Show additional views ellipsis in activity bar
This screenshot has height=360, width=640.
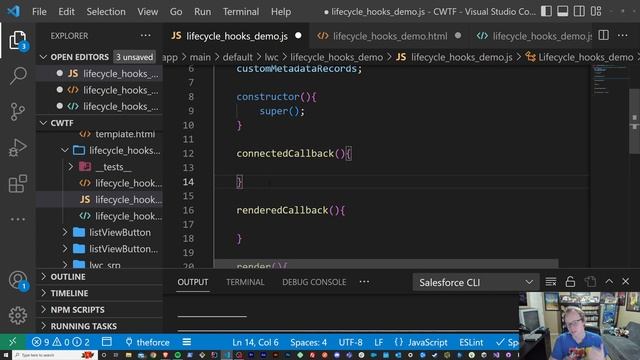pos(18,219)
